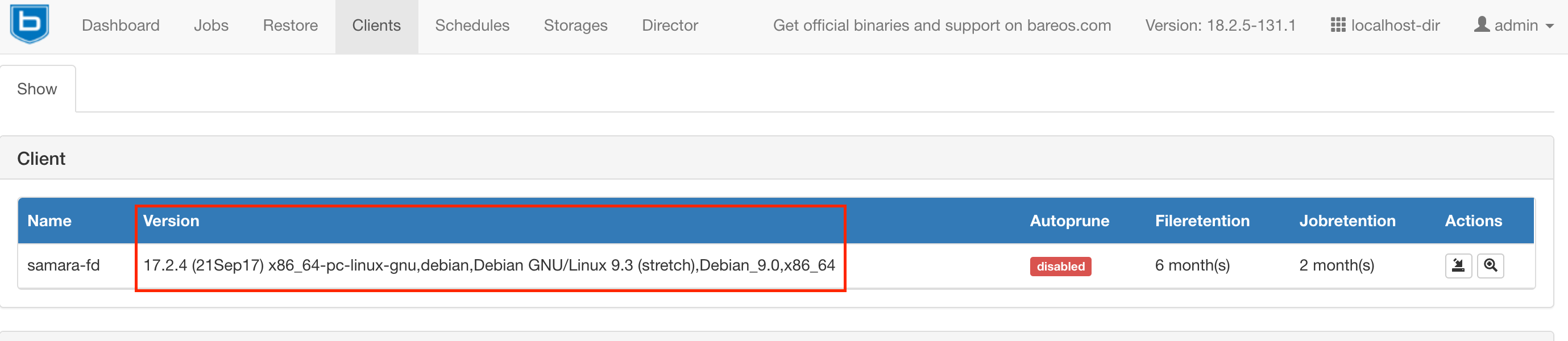Open the admin dropdown caret

pyautogui.click(x=1550, y=26)
